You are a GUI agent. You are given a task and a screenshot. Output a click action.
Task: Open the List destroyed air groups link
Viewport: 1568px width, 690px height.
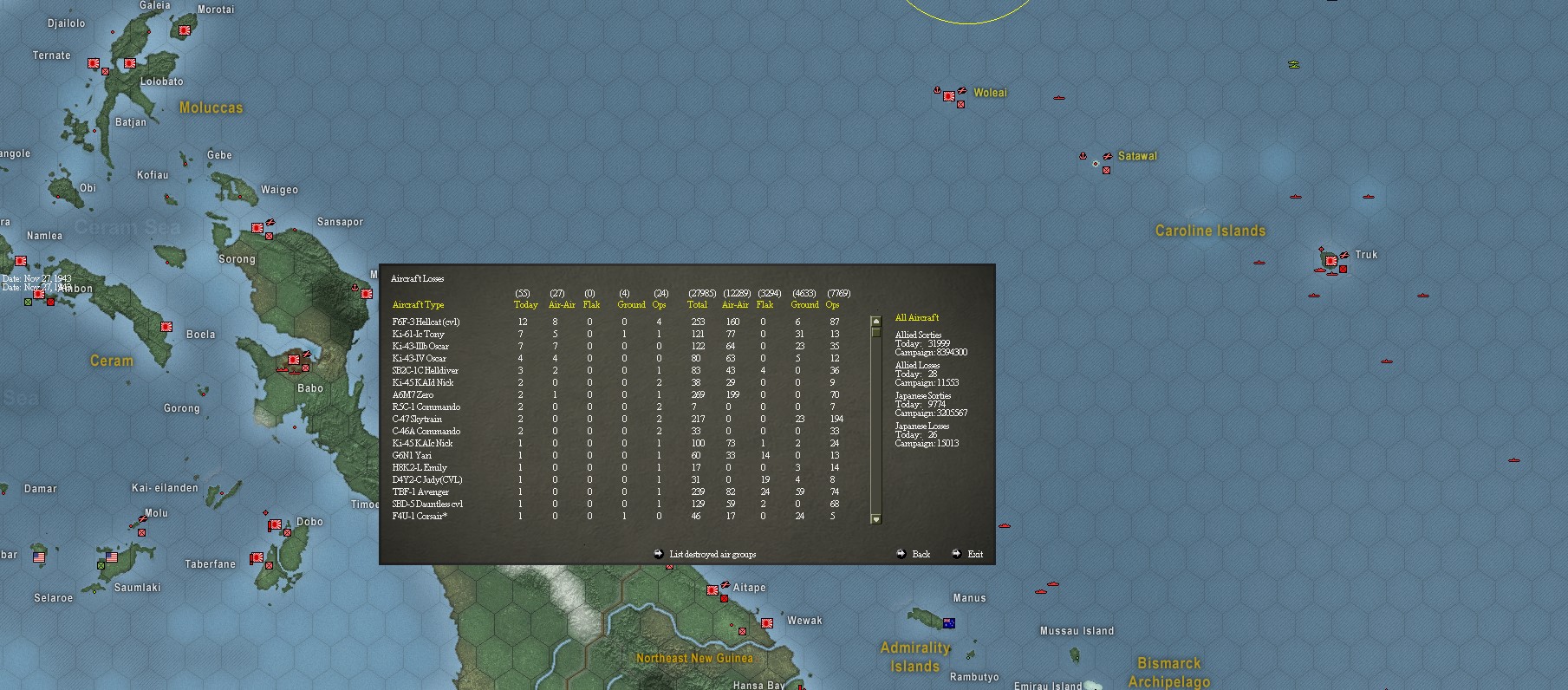pos(712,554)
